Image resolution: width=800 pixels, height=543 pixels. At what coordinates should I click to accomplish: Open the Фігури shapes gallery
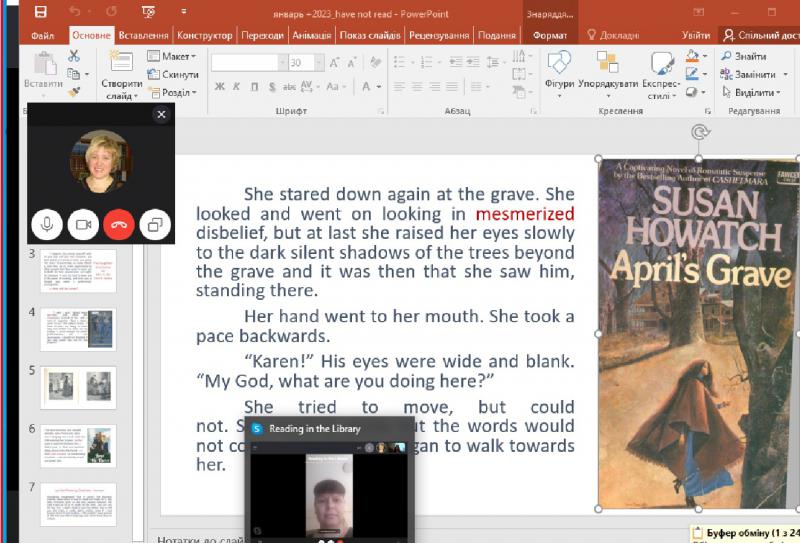tap(559, 74)
